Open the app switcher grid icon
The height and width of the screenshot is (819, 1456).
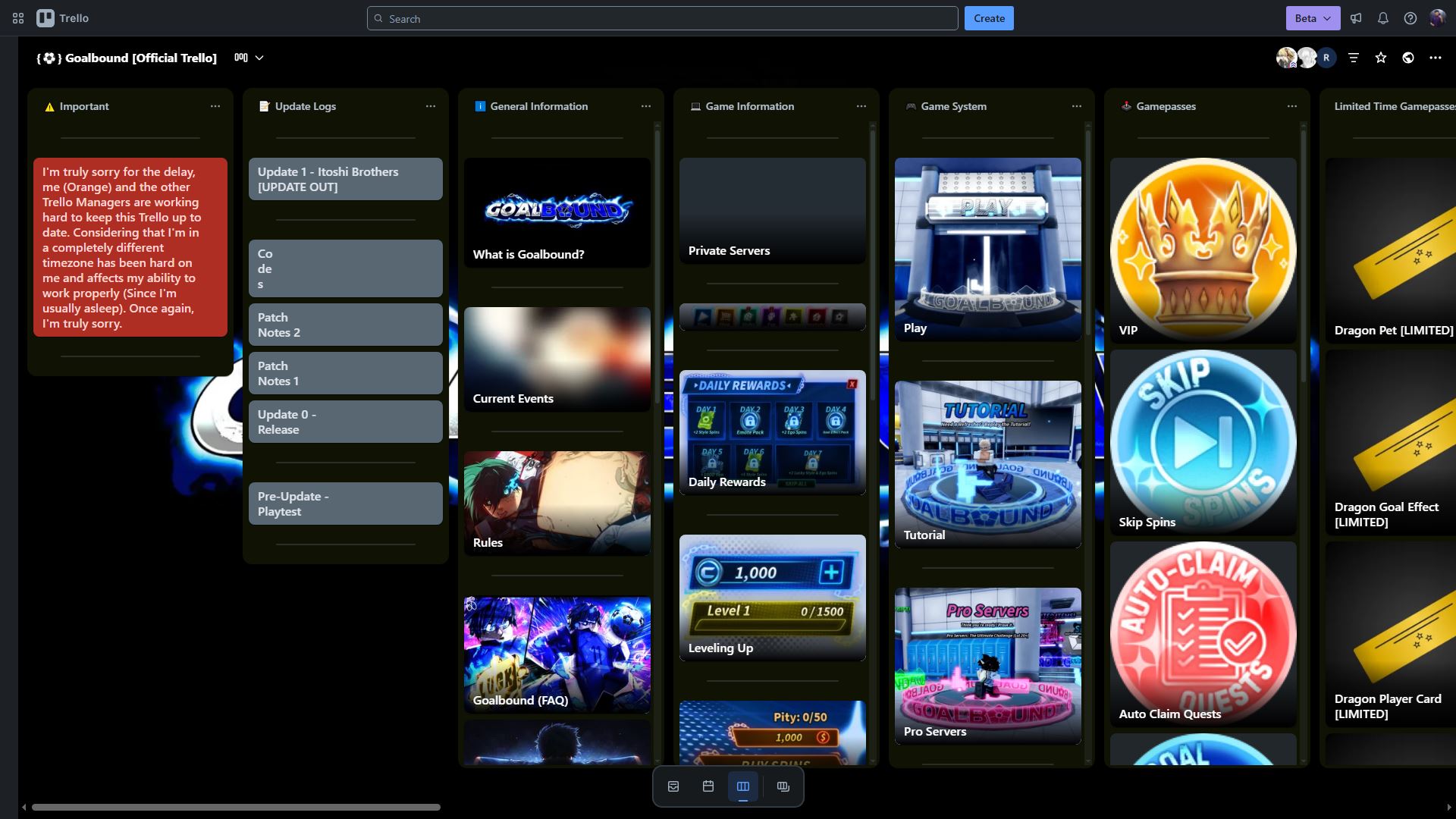(18, 18)
